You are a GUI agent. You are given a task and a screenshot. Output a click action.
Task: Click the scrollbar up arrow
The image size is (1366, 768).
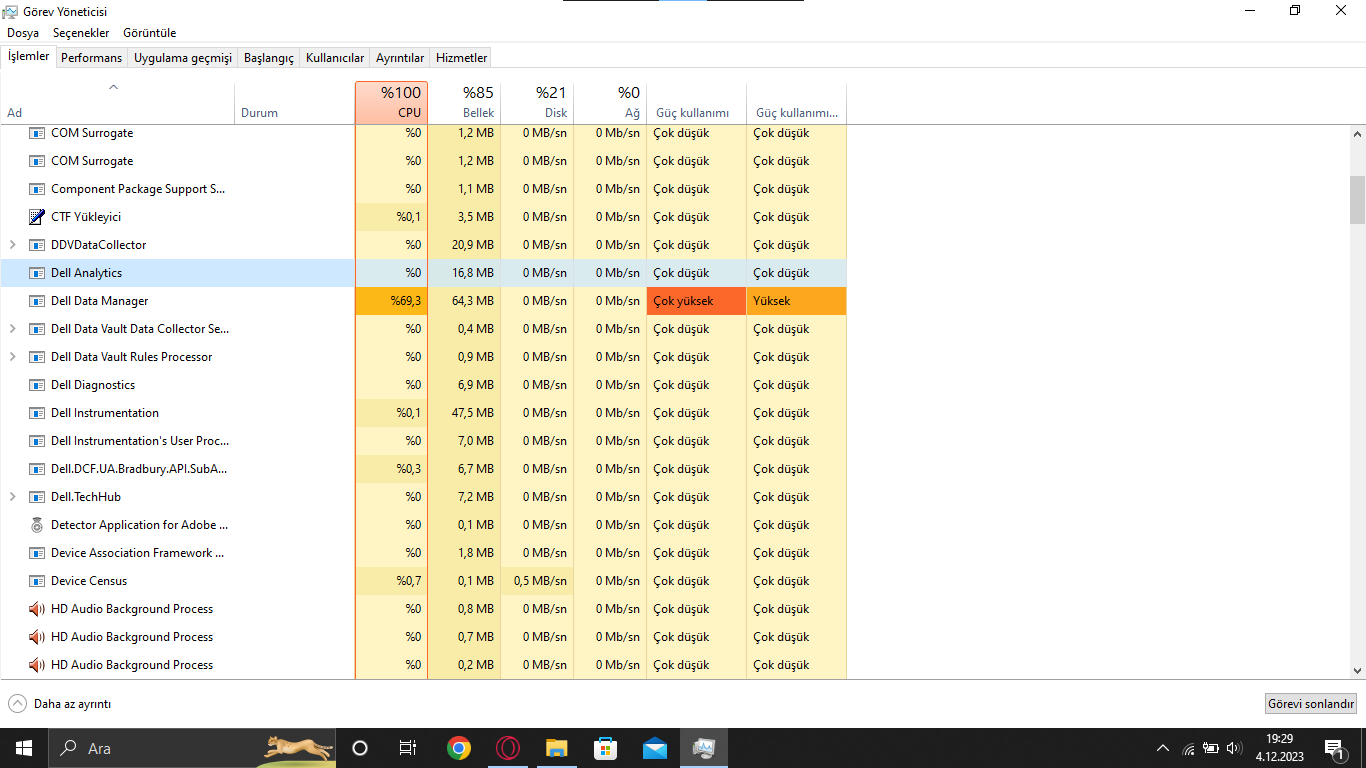1357,133
